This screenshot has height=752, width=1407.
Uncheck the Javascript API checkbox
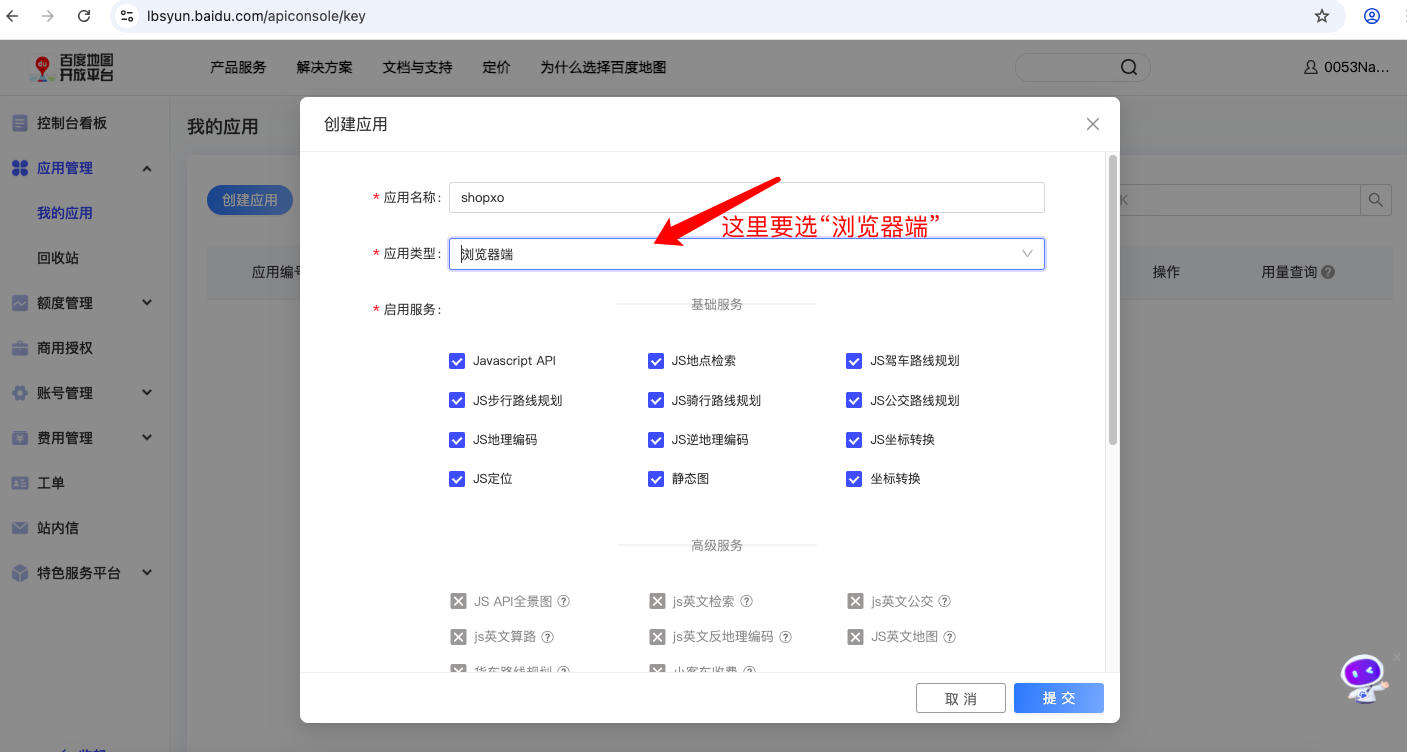click(x=457, y=361)
